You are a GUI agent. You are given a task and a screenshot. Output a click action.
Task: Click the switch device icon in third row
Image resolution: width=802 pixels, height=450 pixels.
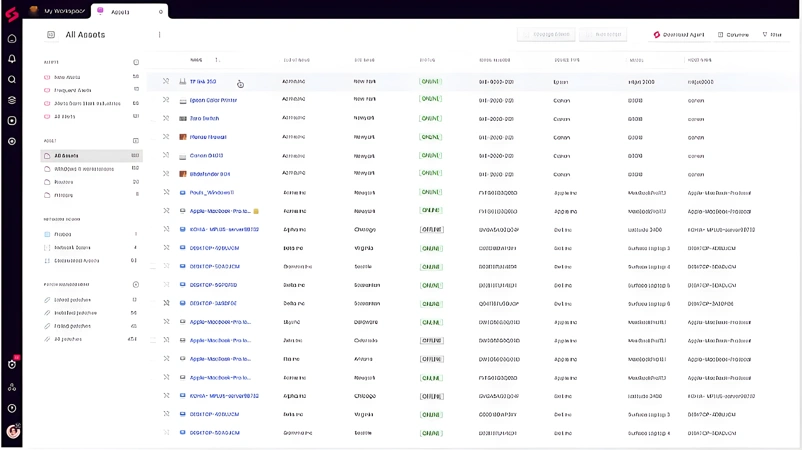click(183, 119)
